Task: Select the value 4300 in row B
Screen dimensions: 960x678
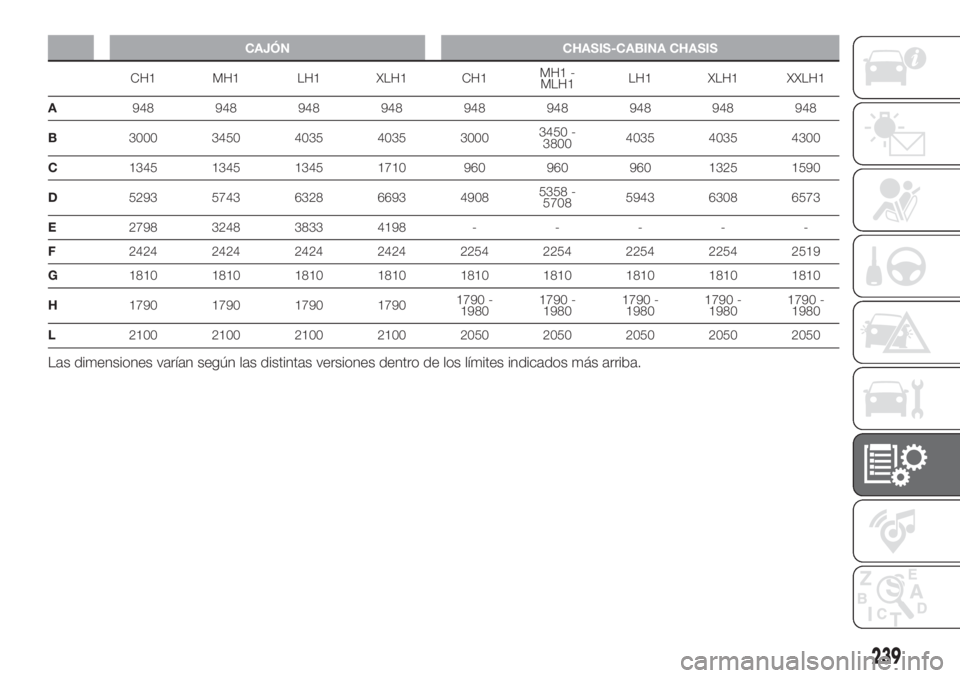Action: click(805, 138)
